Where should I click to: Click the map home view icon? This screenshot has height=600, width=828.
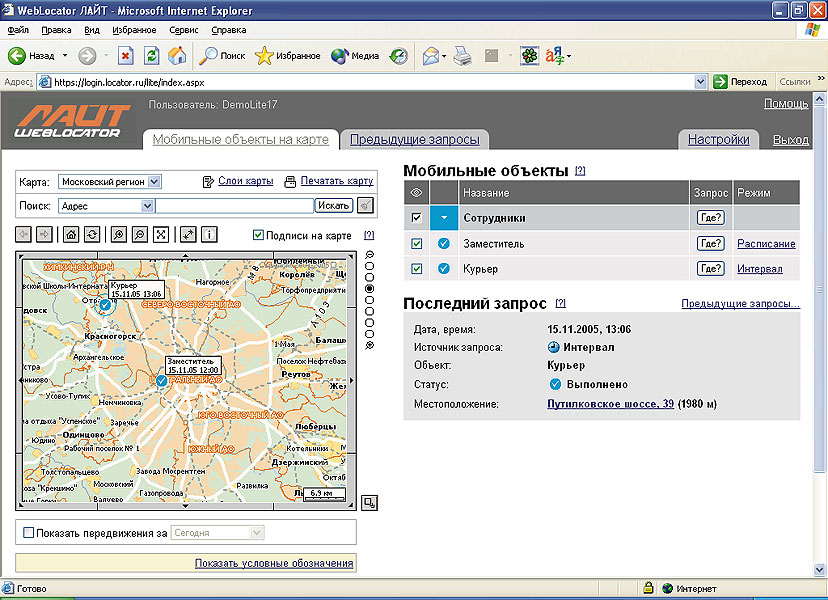(71, 234)
